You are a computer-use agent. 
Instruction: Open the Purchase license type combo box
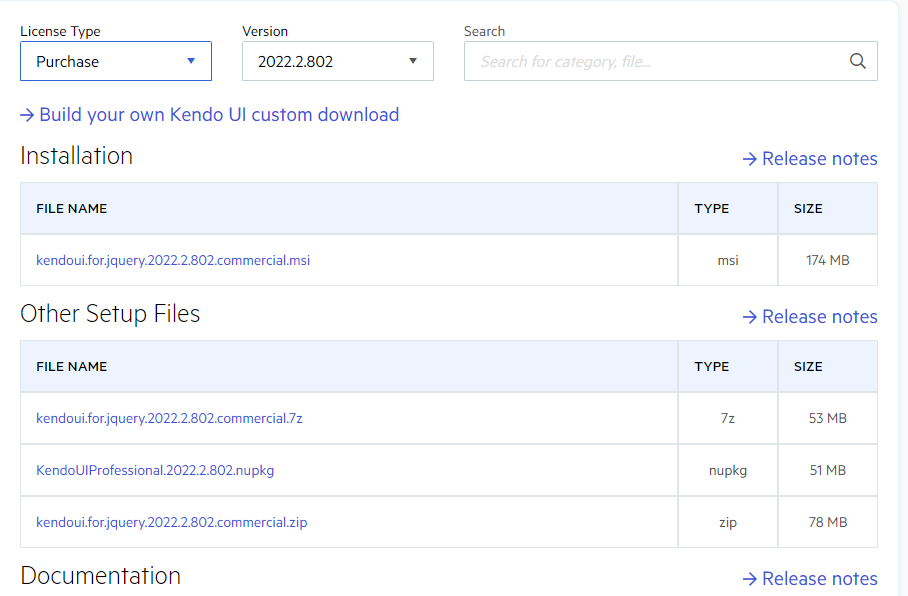[116, 61]
